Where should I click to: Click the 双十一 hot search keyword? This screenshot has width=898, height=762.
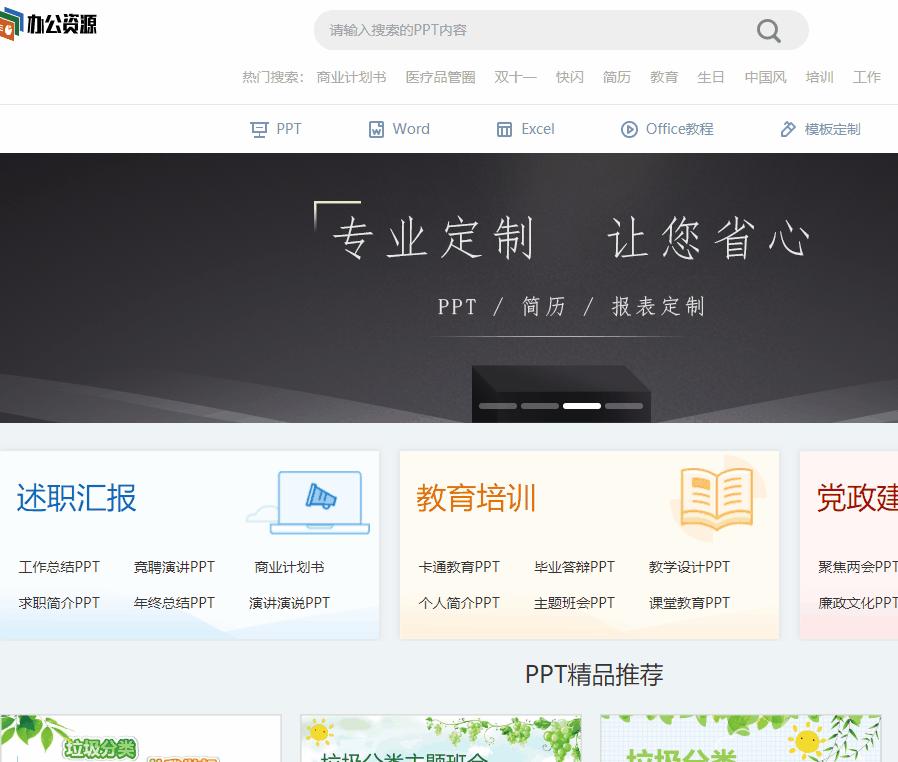click(515, 77)
